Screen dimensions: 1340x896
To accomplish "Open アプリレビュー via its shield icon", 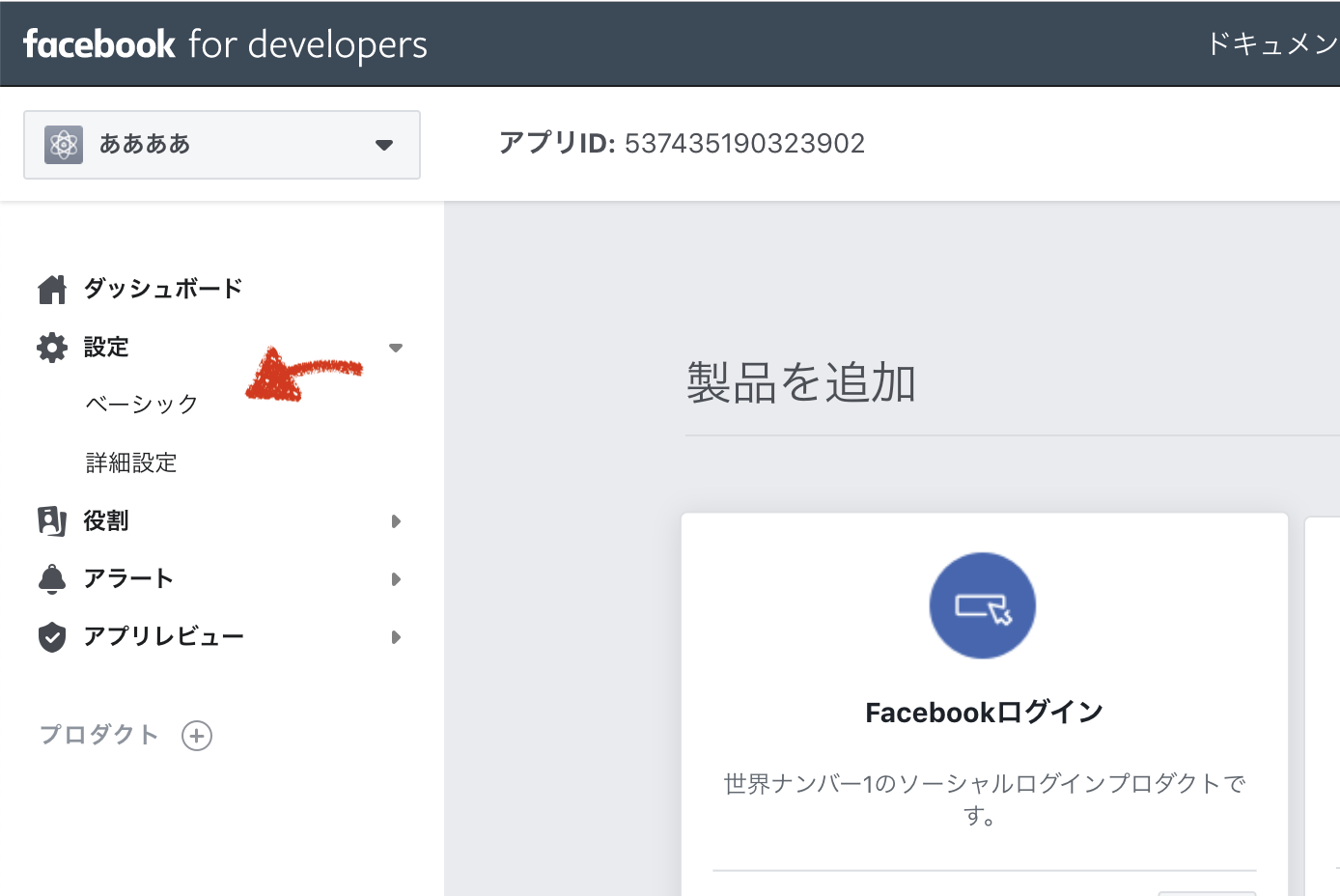I will 51,636.
